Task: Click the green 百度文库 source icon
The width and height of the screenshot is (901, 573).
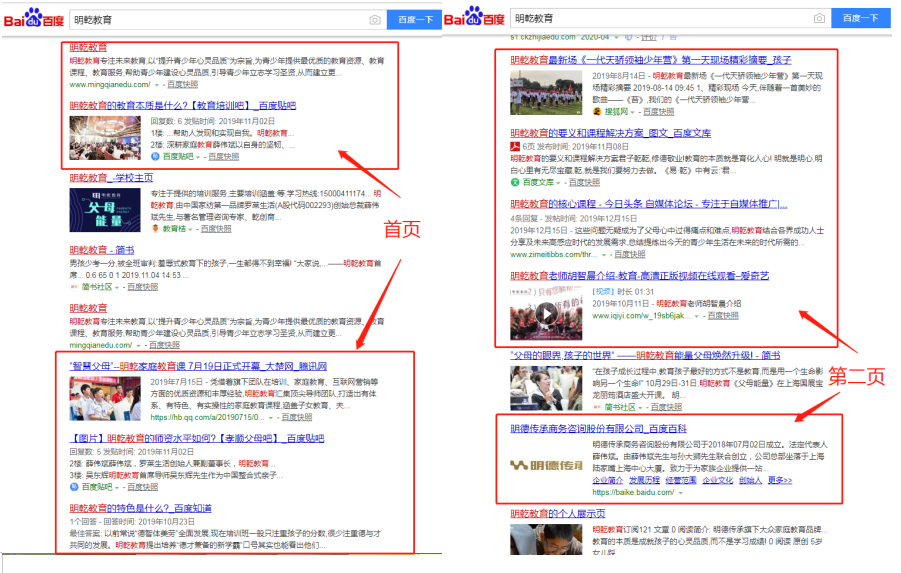Action: (515, 182)
